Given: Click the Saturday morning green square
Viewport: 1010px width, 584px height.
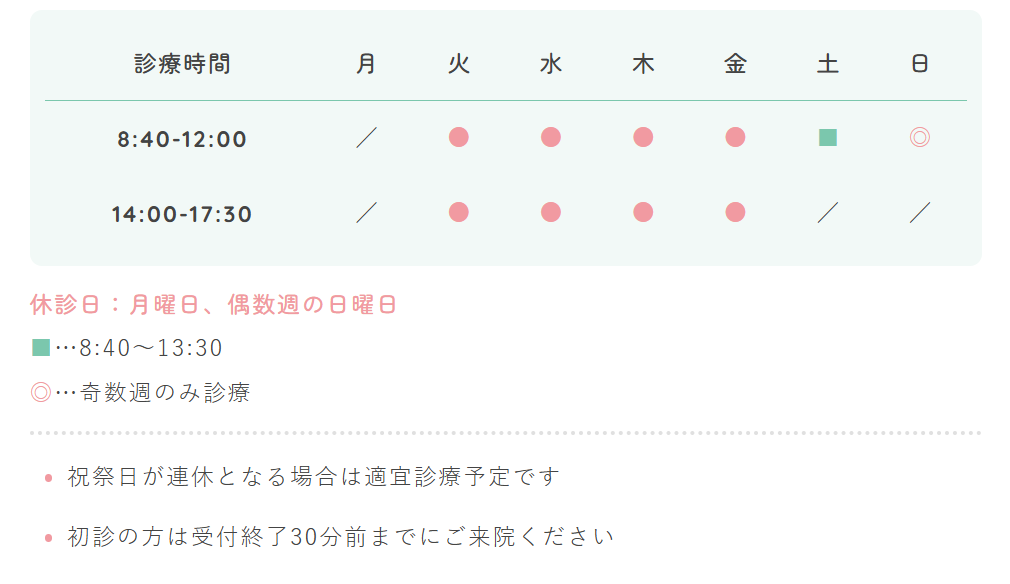Looking at the screenshot, I should point(828,137).
